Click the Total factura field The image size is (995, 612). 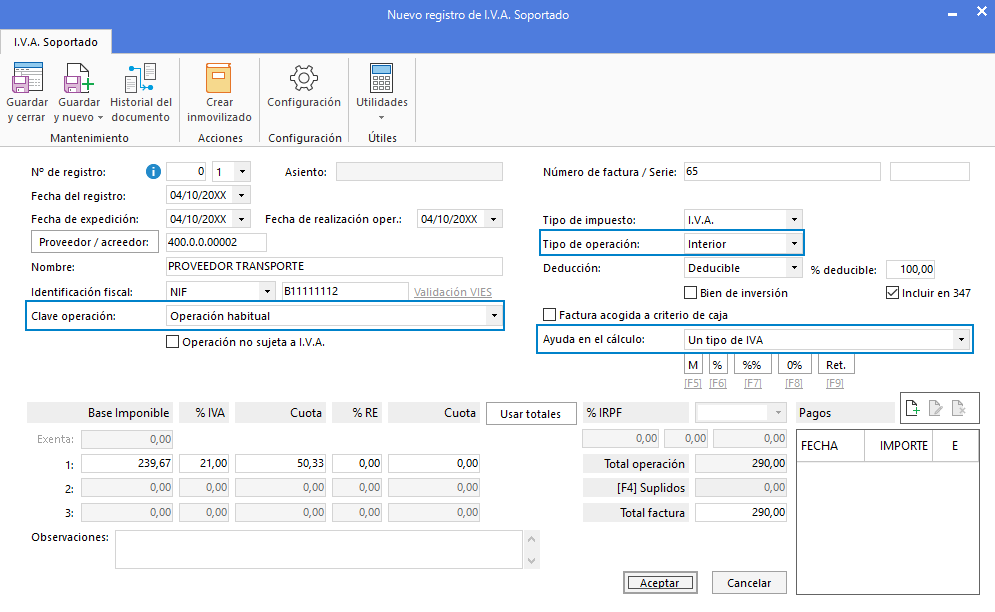pyautogui.click(x=741, y=512)
